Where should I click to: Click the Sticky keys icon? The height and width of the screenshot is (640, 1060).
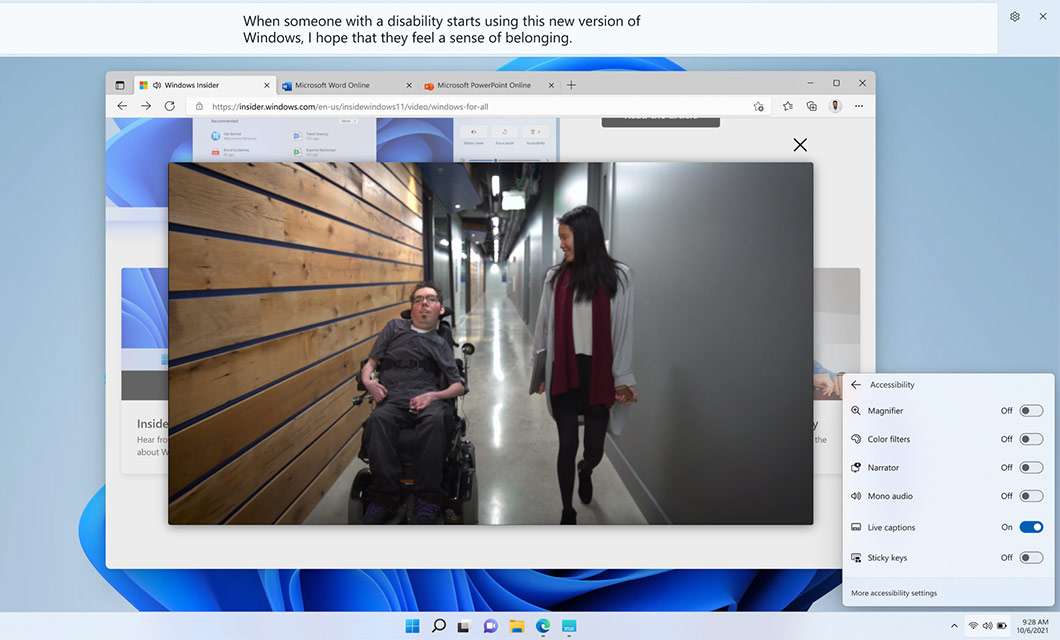(855, 557)
